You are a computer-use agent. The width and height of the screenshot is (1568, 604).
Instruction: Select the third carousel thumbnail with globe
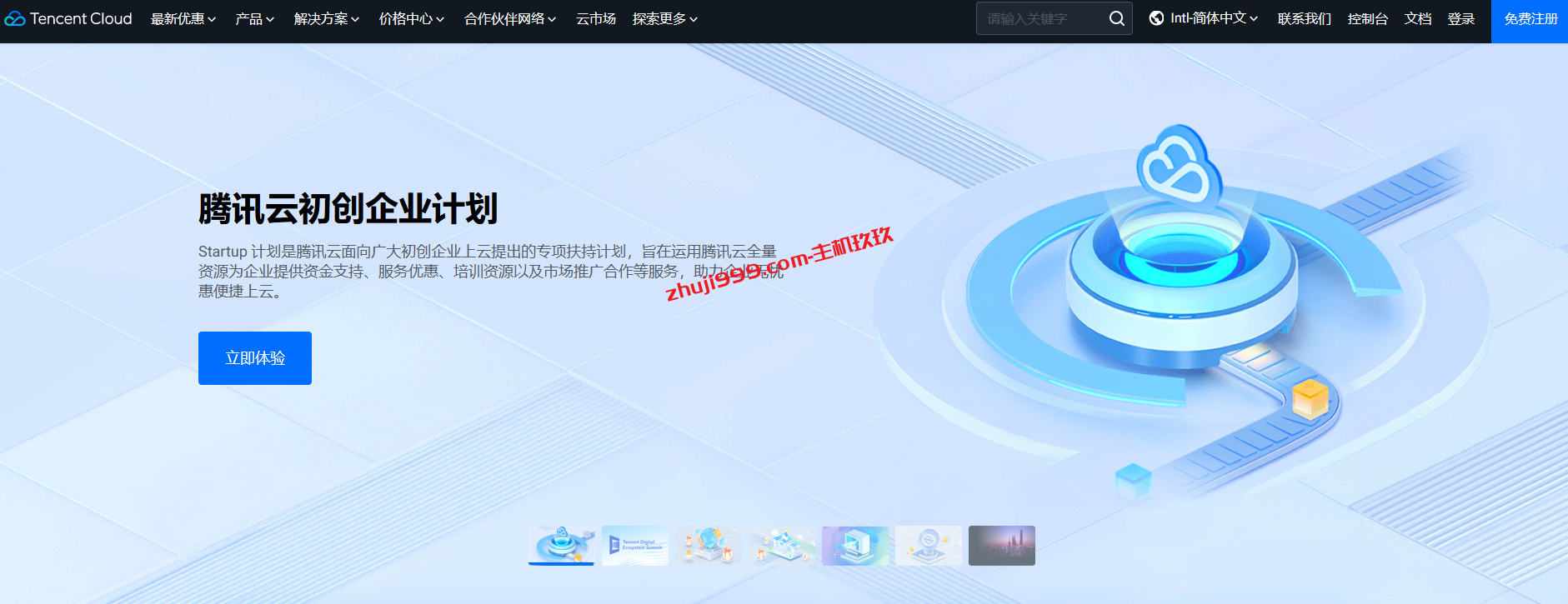[x=709, y=546]
